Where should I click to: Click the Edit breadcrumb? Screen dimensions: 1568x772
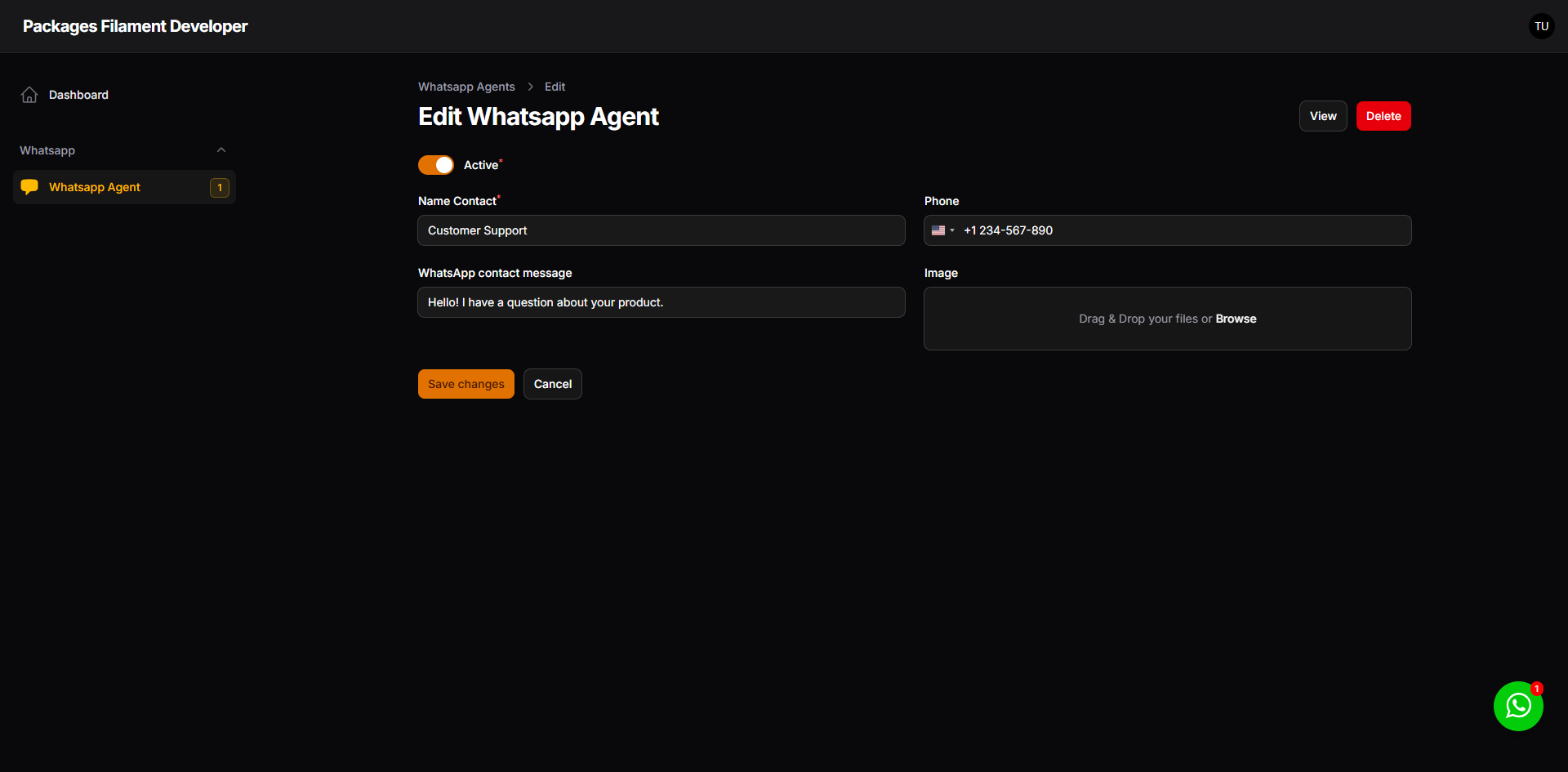click(555, 87)
